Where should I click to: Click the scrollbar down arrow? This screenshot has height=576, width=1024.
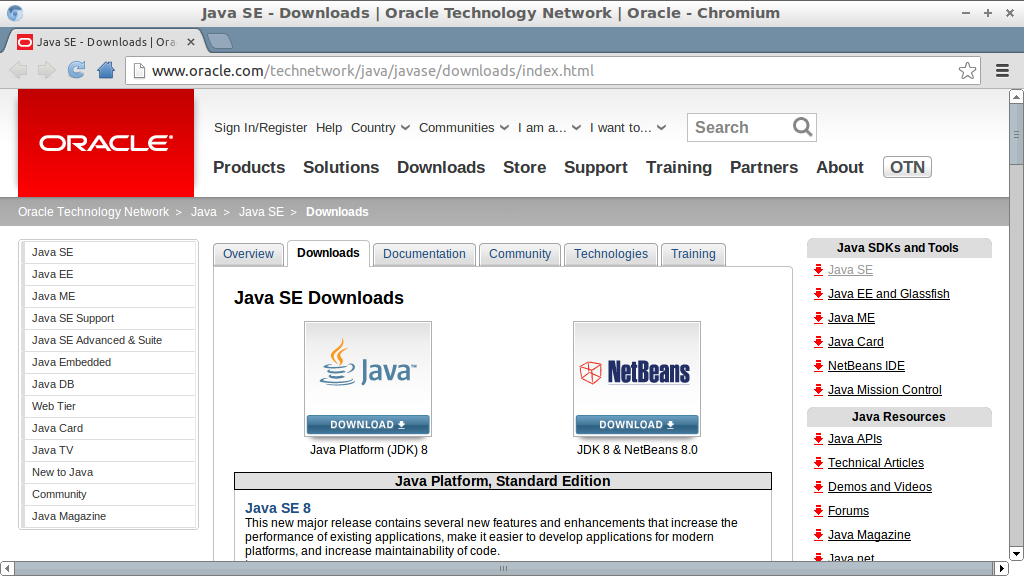[1016, 554]
